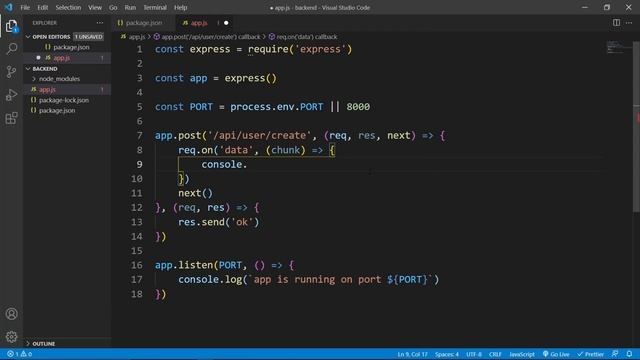The image size is (640, 360).
Task: Open notifications bell in status bar
Action: [629, 354]
